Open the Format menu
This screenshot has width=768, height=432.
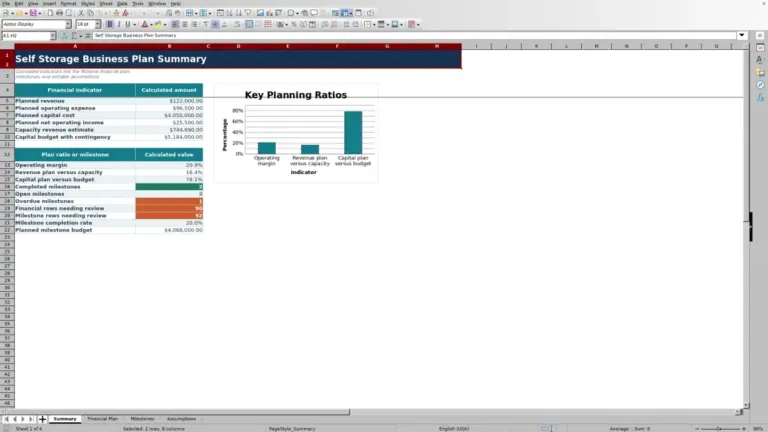tap(68, 3)
